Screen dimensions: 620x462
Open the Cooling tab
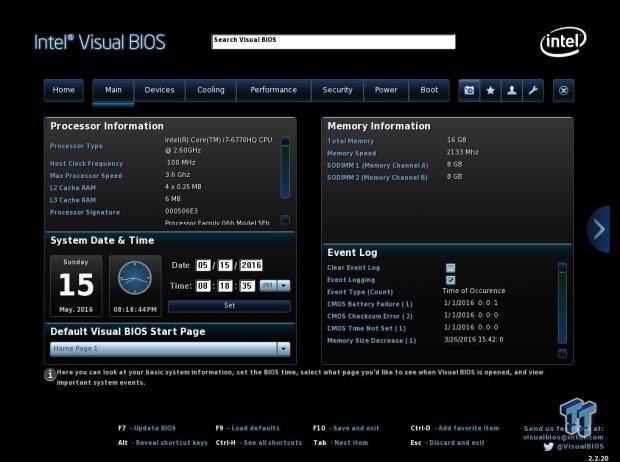(211, 90)
